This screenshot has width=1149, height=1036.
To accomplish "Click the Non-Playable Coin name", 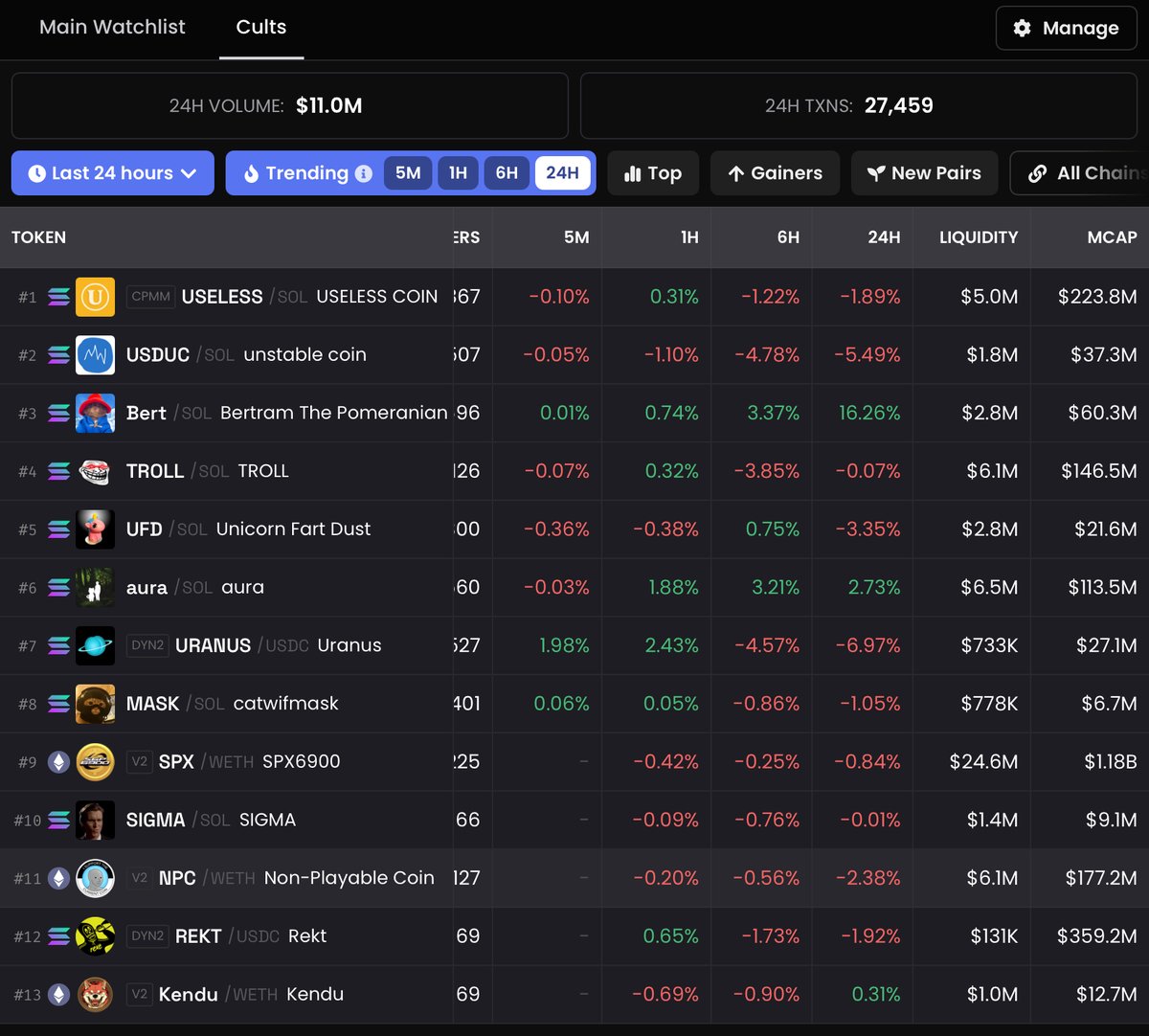I will click(349, 878).
